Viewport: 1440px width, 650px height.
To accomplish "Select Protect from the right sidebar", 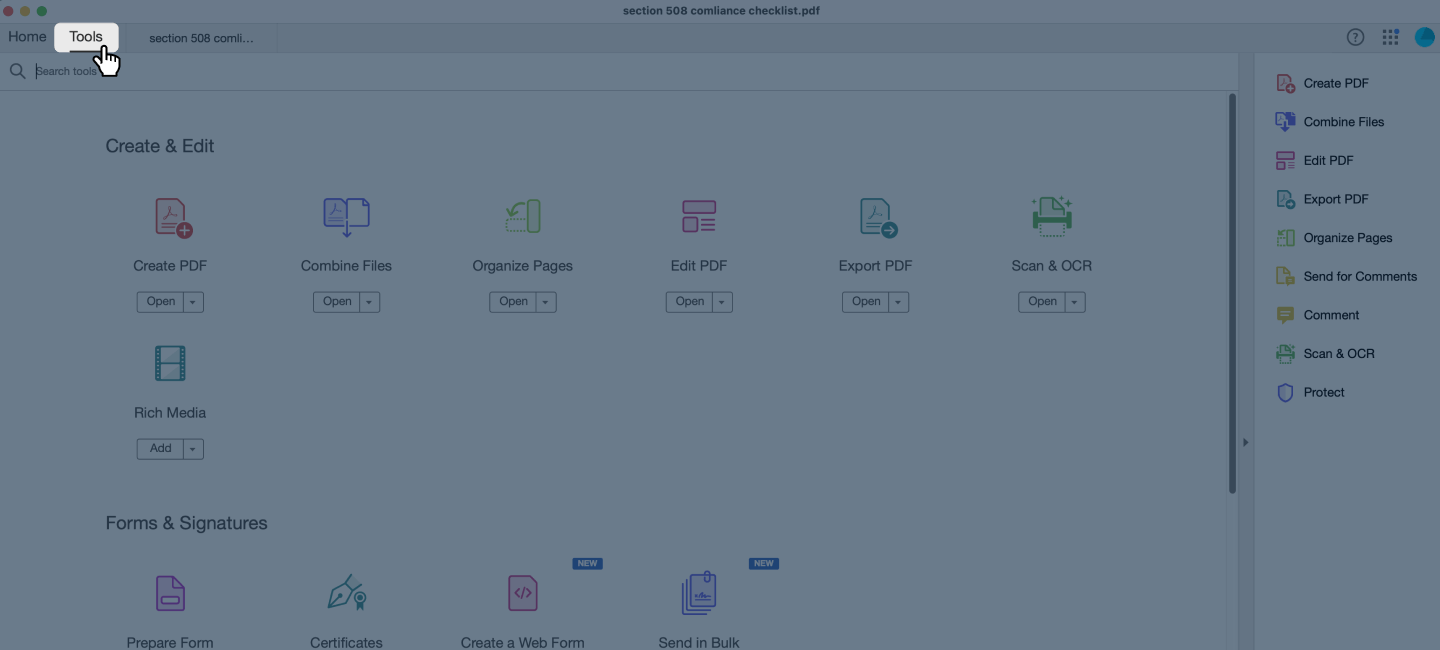I will pyautogui.click(x=1322, y=392).
